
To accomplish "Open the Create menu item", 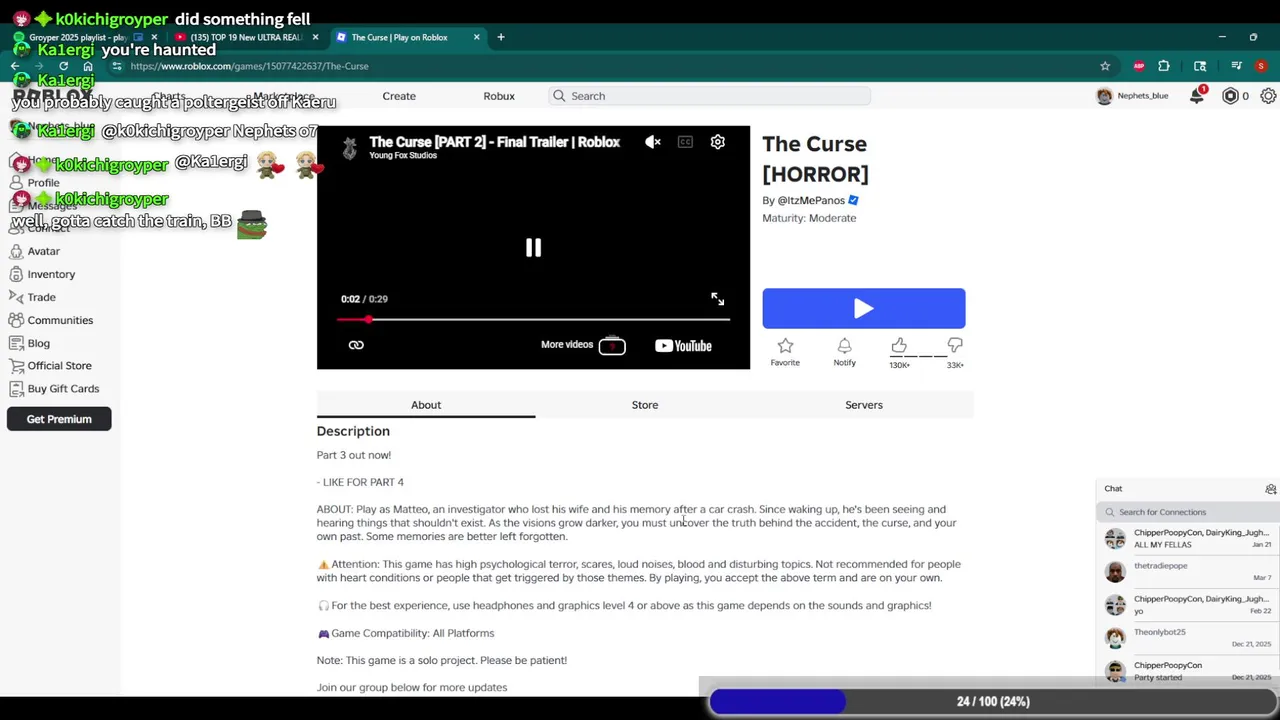I will click(399, 96).
